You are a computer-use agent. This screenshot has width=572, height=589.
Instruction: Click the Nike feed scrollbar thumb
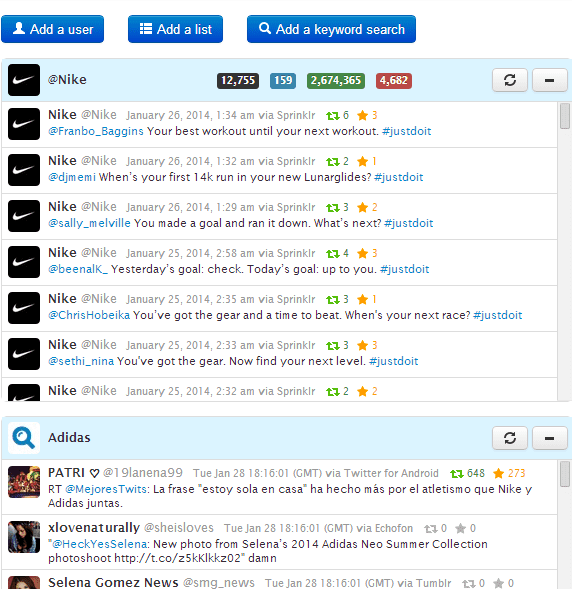[565, 116]
